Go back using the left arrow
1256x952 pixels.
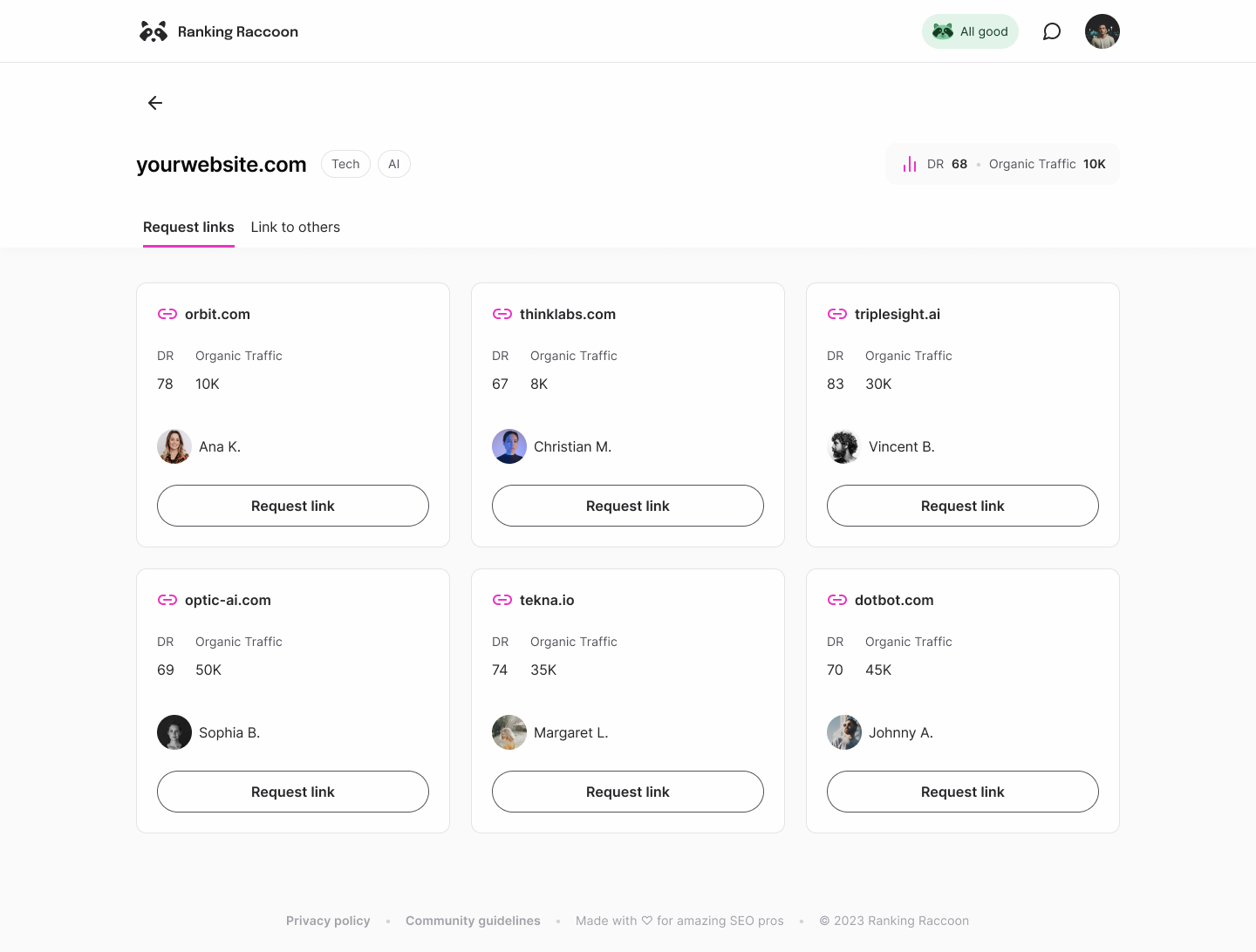point(155,103)
